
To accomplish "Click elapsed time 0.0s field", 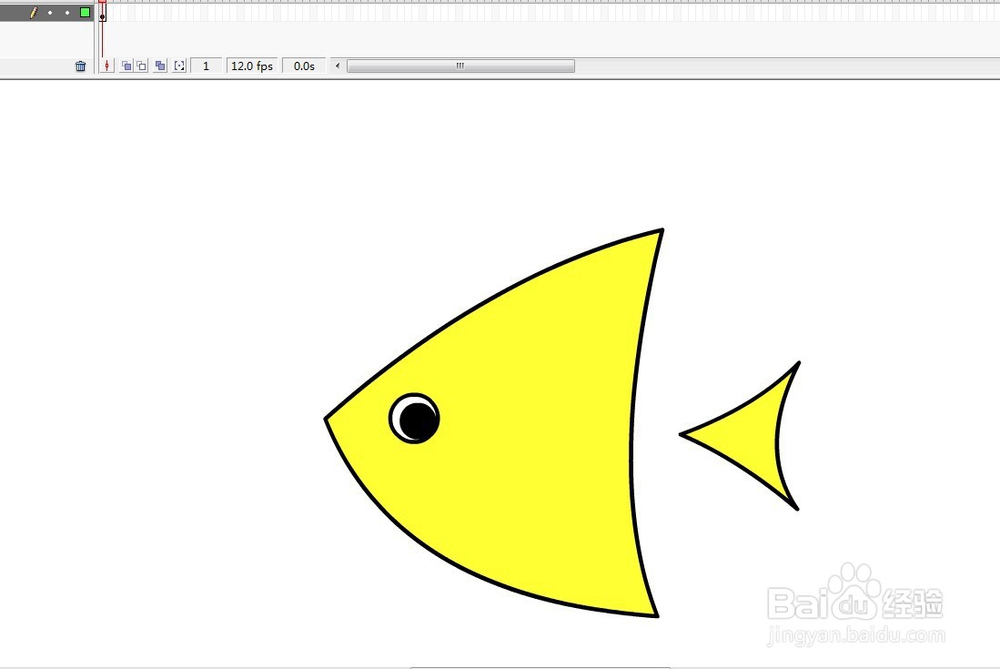I will [304, 66].
